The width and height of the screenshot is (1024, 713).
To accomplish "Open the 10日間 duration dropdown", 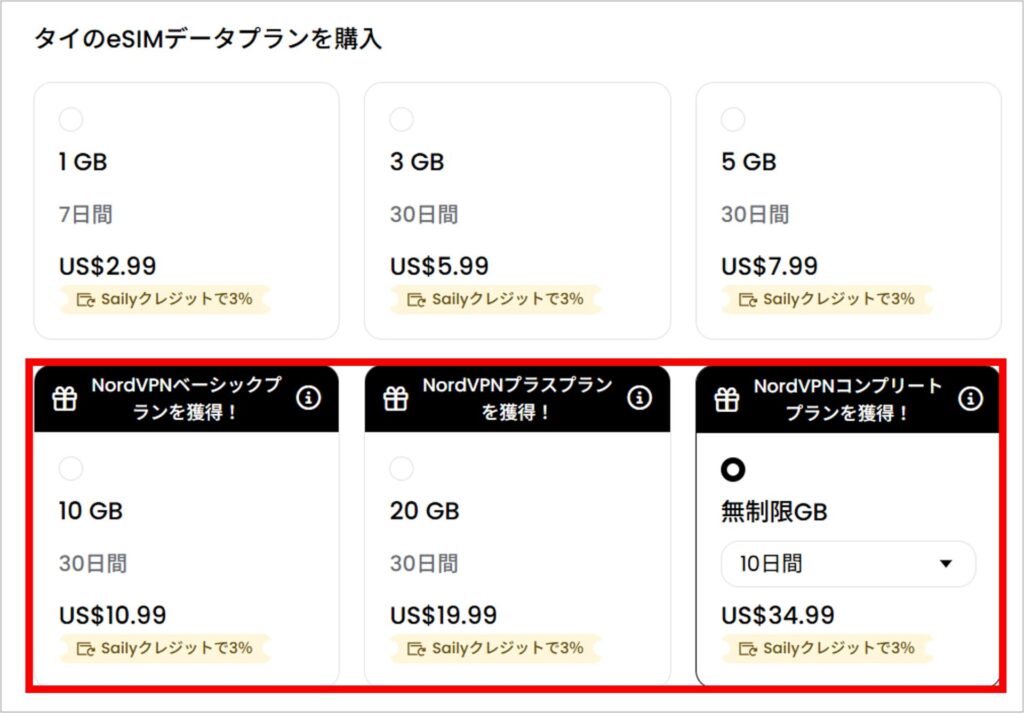I will coord(848,564).
